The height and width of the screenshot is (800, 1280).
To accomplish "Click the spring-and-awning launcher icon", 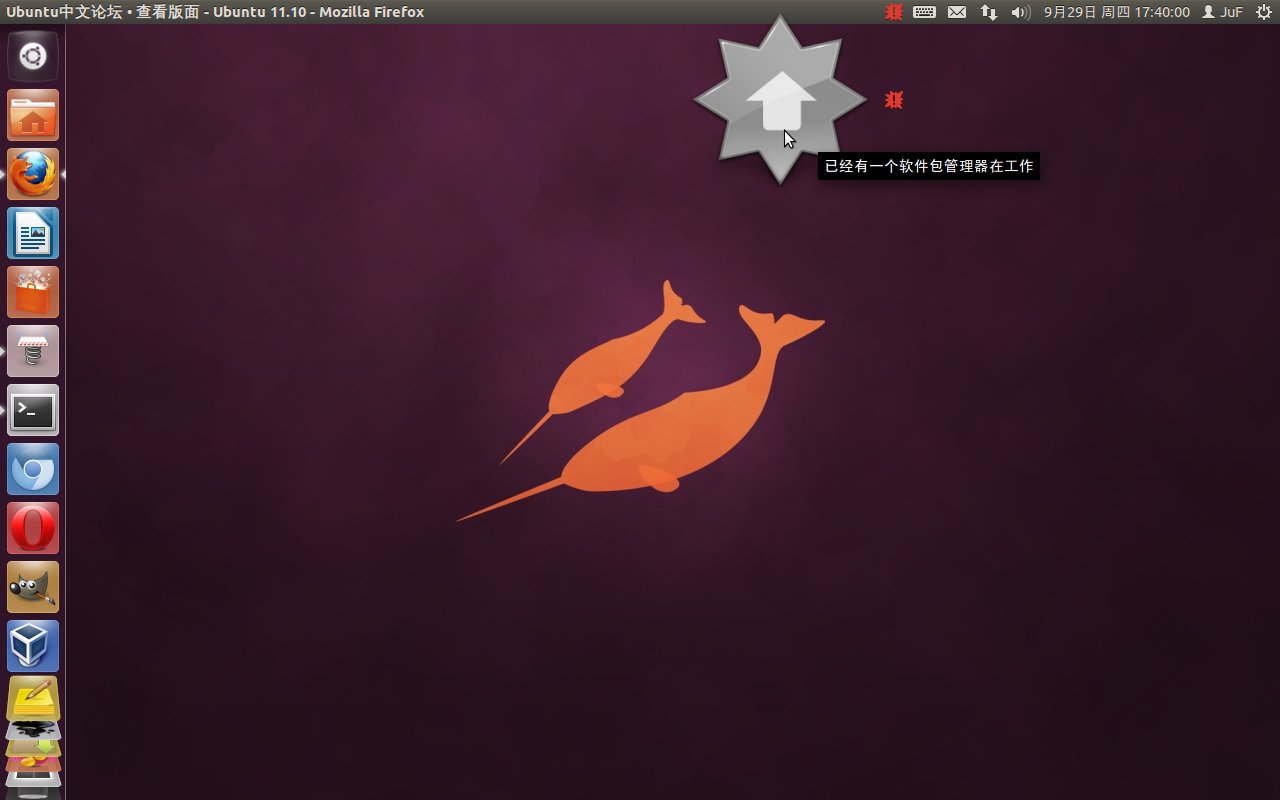I will tap(33, 351).
